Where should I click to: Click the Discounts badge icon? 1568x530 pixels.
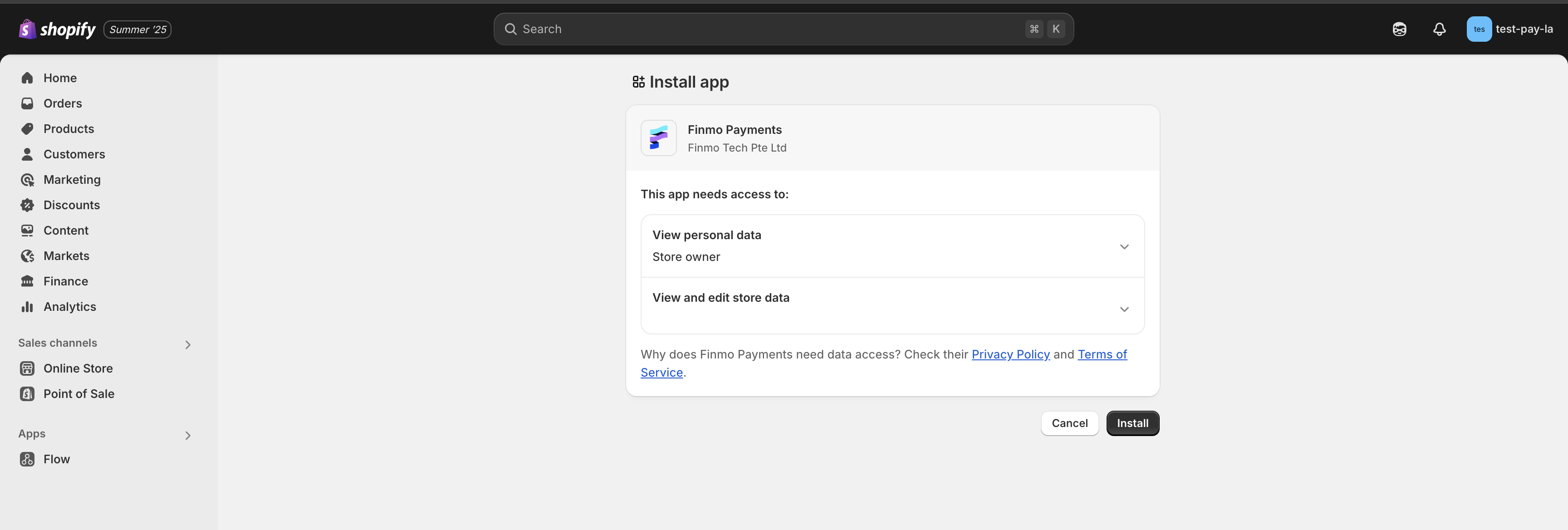27,205
